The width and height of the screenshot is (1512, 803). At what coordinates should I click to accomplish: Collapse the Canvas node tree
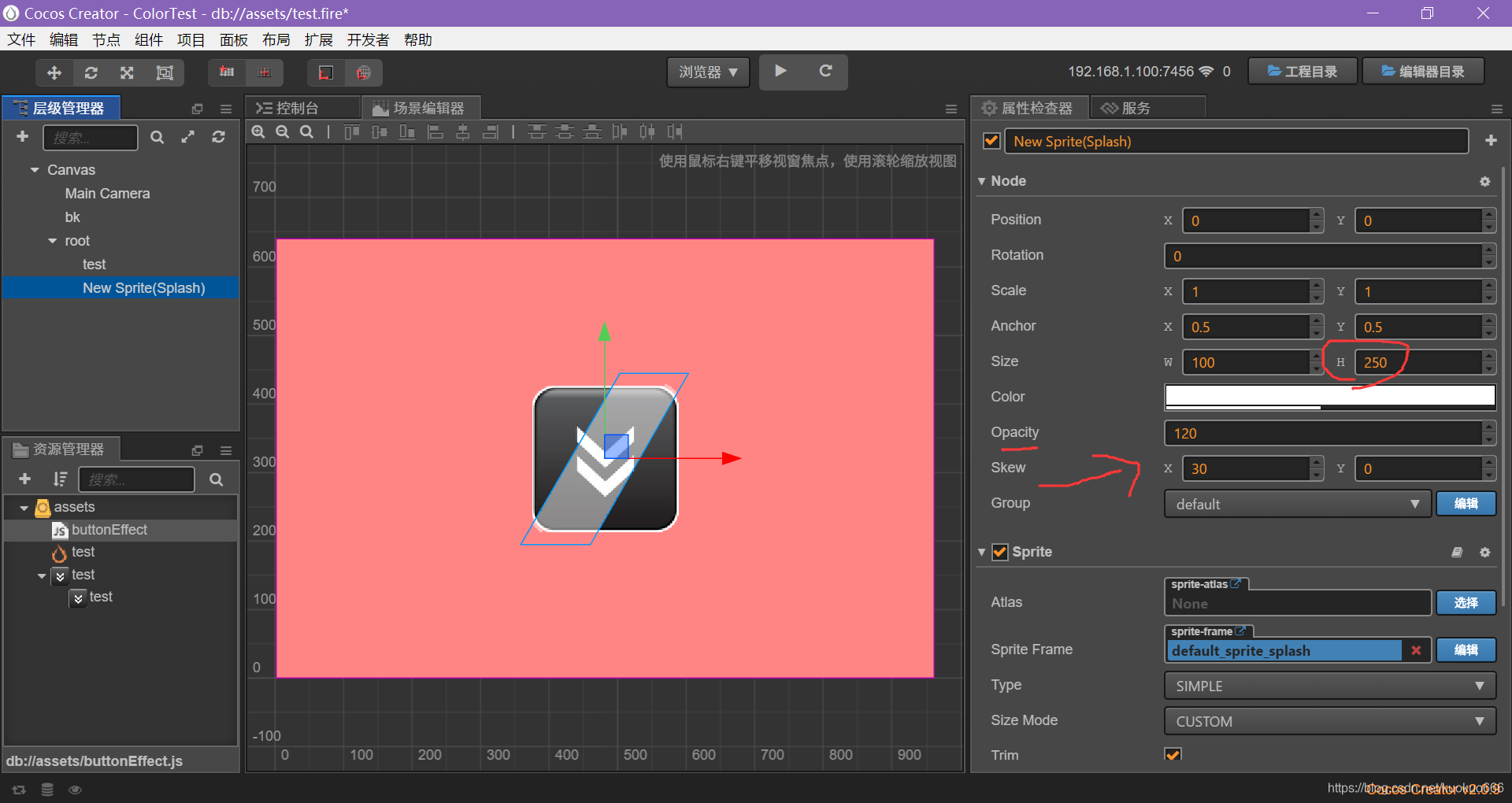click(35, 170)
